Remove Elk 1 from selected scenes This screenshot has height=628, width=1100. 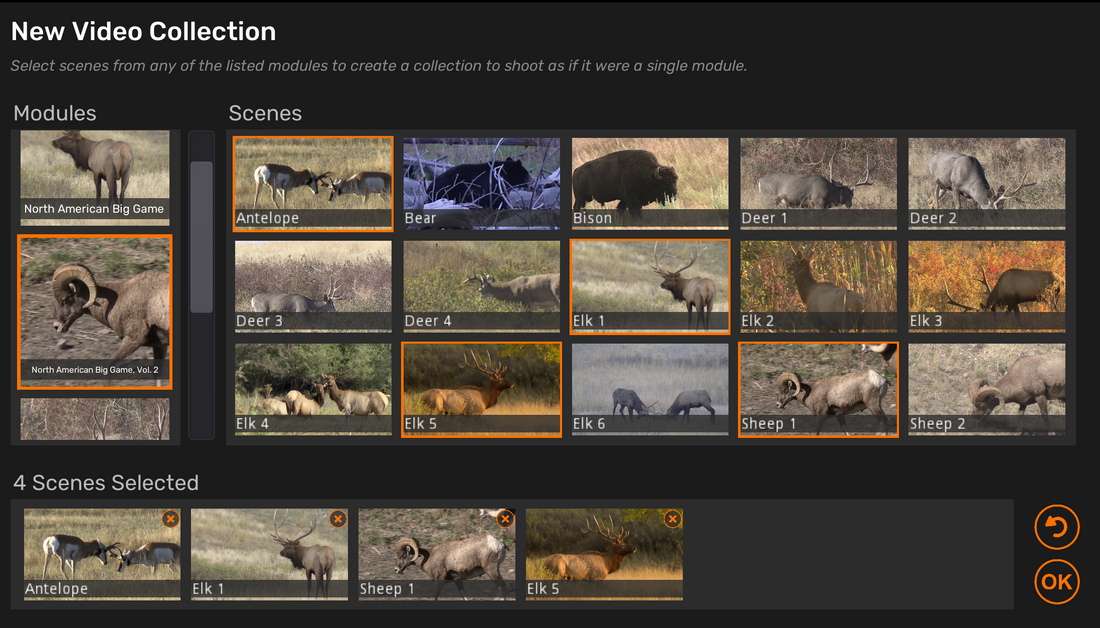pos(338,519)
